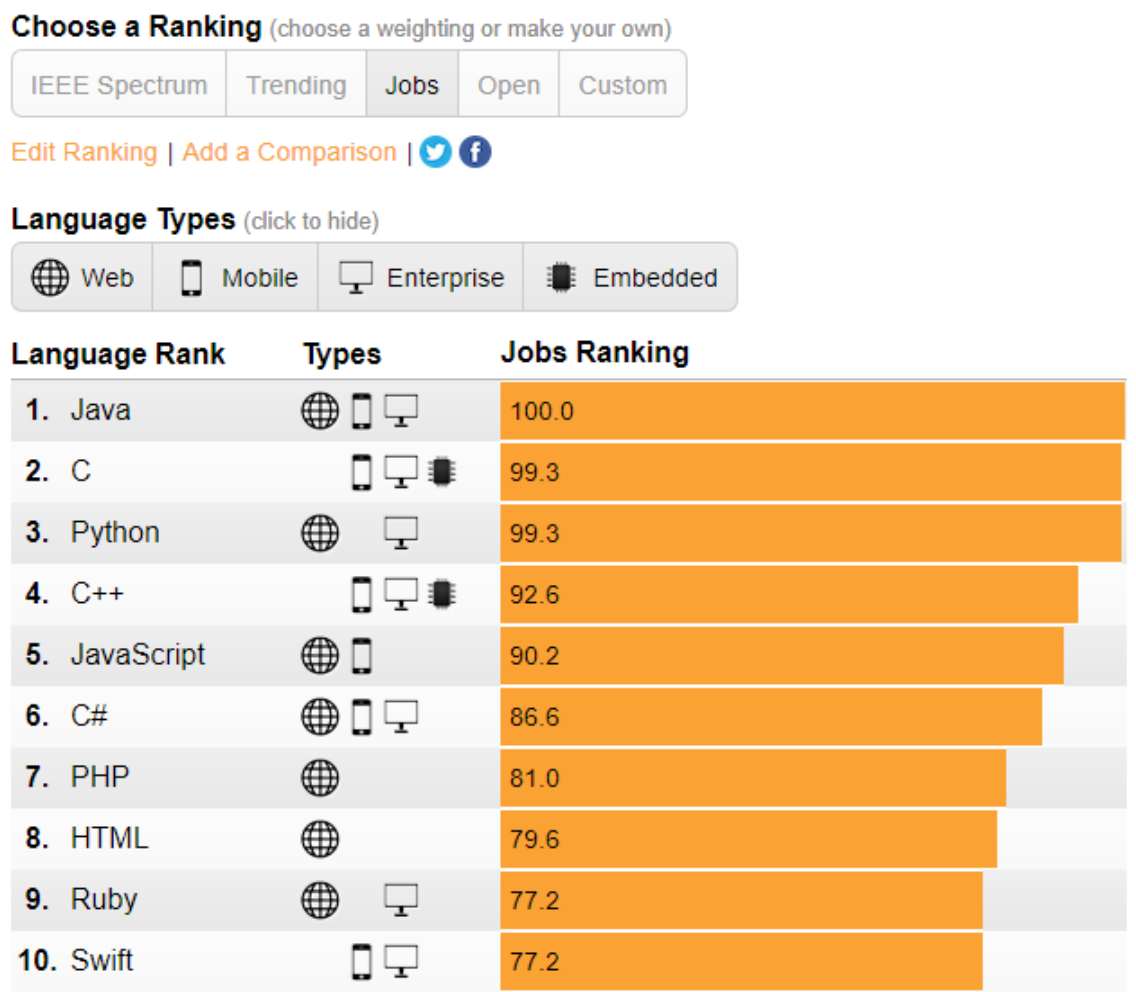Open the Custom ranking tab

[622, 85]
